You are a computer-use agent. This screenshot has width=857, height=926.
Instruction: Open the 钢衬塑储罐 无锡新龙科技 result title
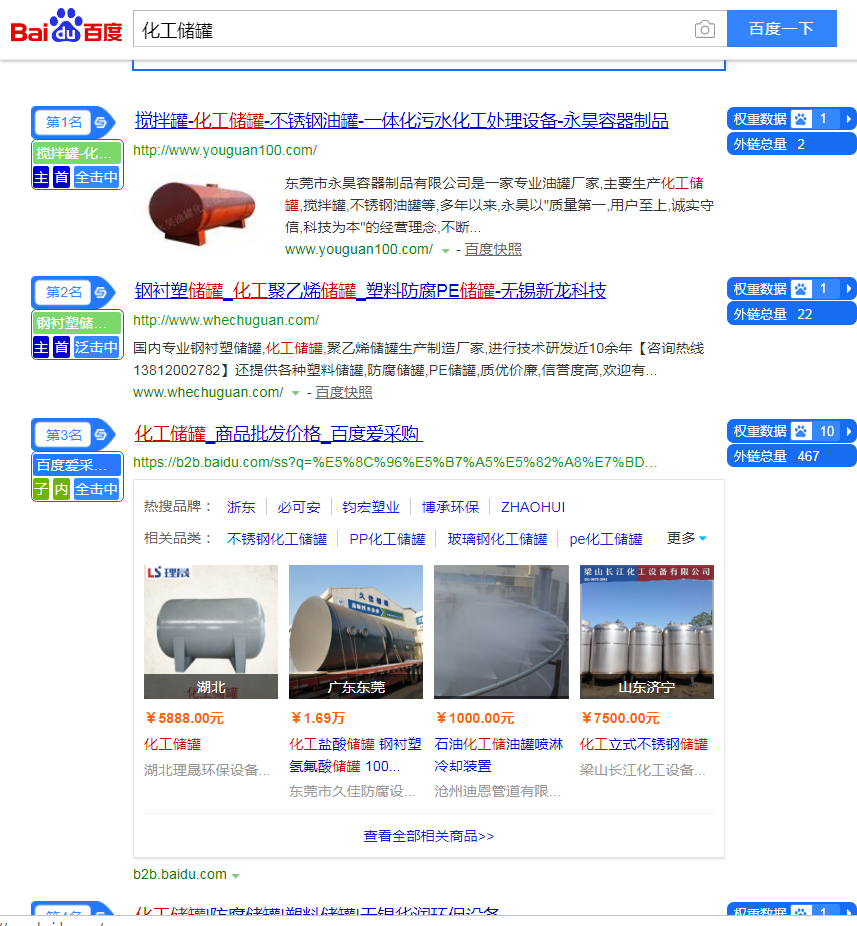pyautogui.click(x=370, y=291)
